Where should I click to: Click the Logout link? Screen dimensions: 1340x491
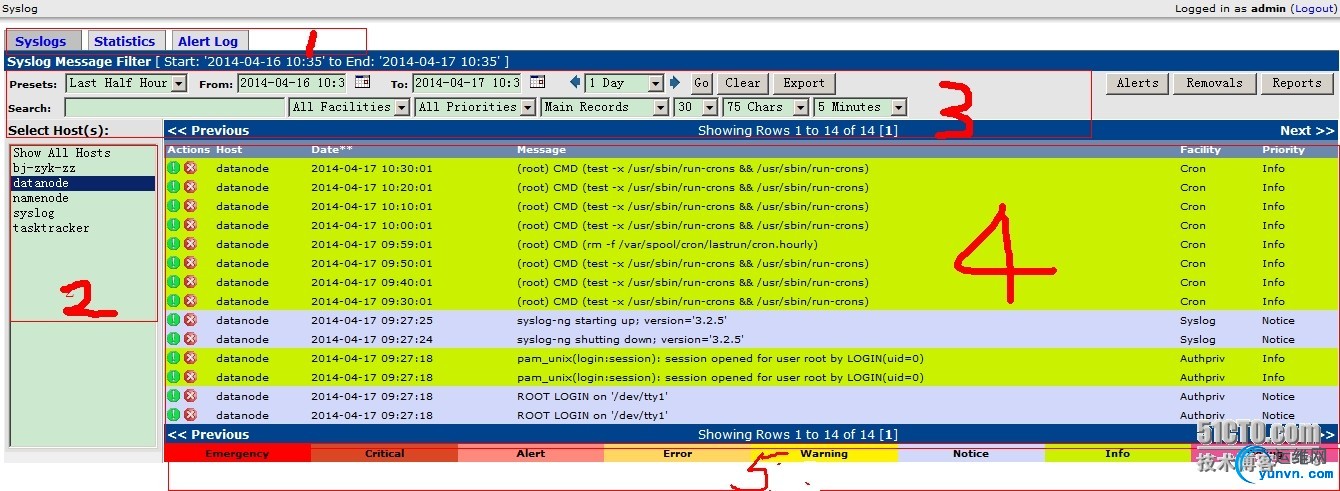click(x=1313, y=9)
